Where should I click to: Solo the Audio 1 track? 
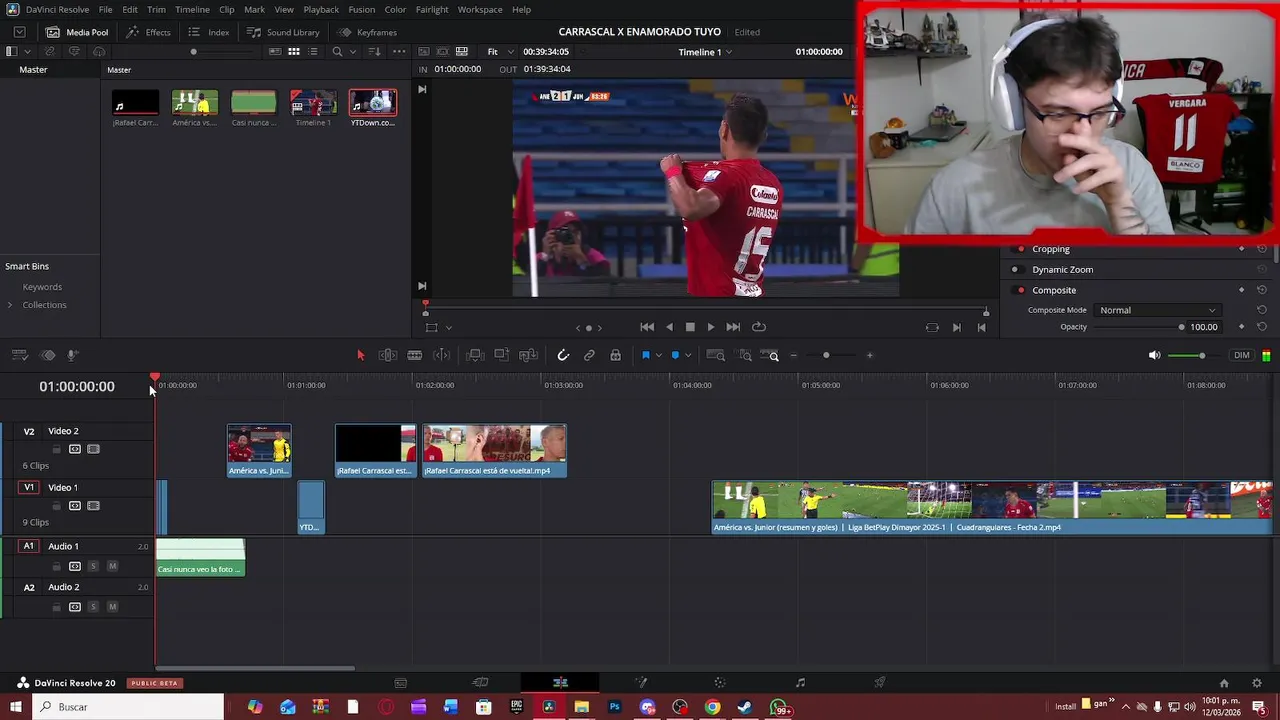[93, 566]
